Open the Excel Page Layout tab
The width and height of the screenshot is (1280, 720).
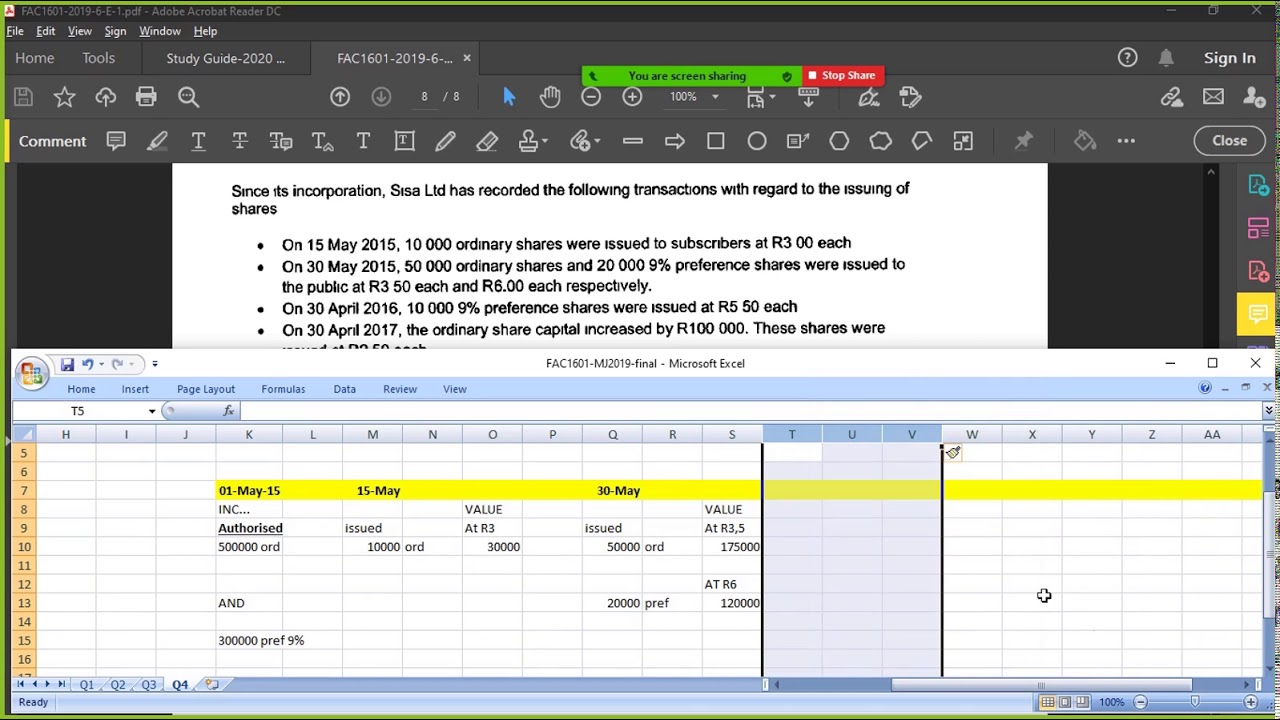206,389
